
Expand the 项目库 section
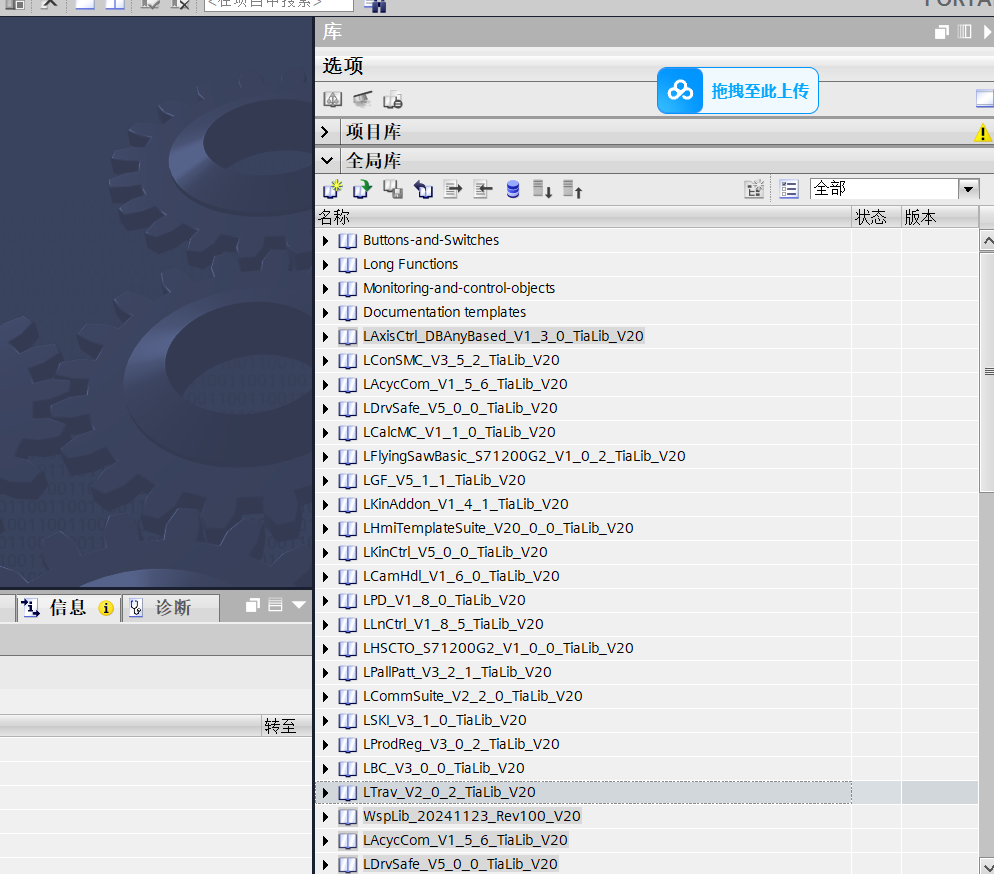325,132
